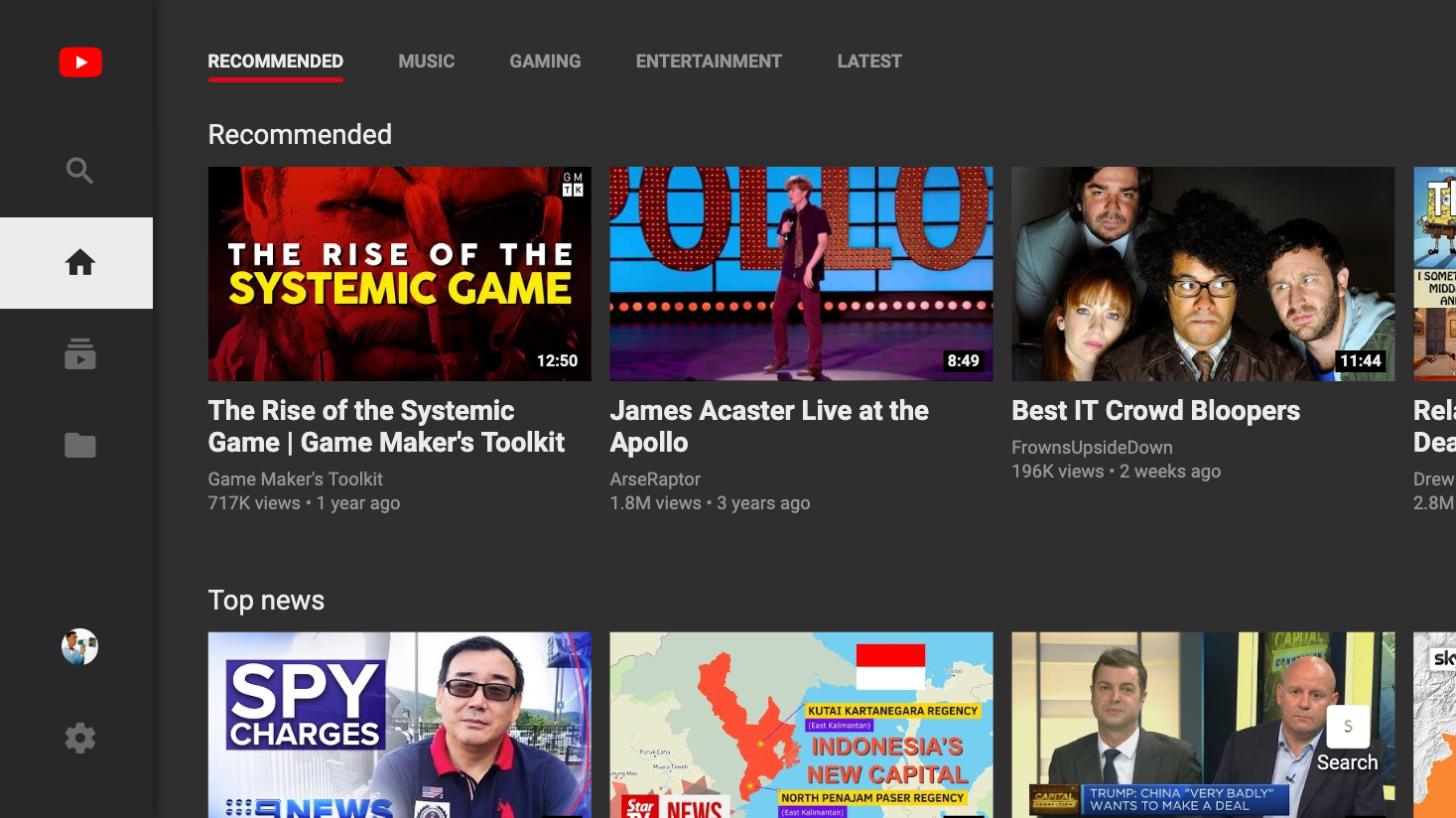Open 'James Acaster Live at the Apollo'
This screenshot has height=818, width=1456.
coord(768,427)
